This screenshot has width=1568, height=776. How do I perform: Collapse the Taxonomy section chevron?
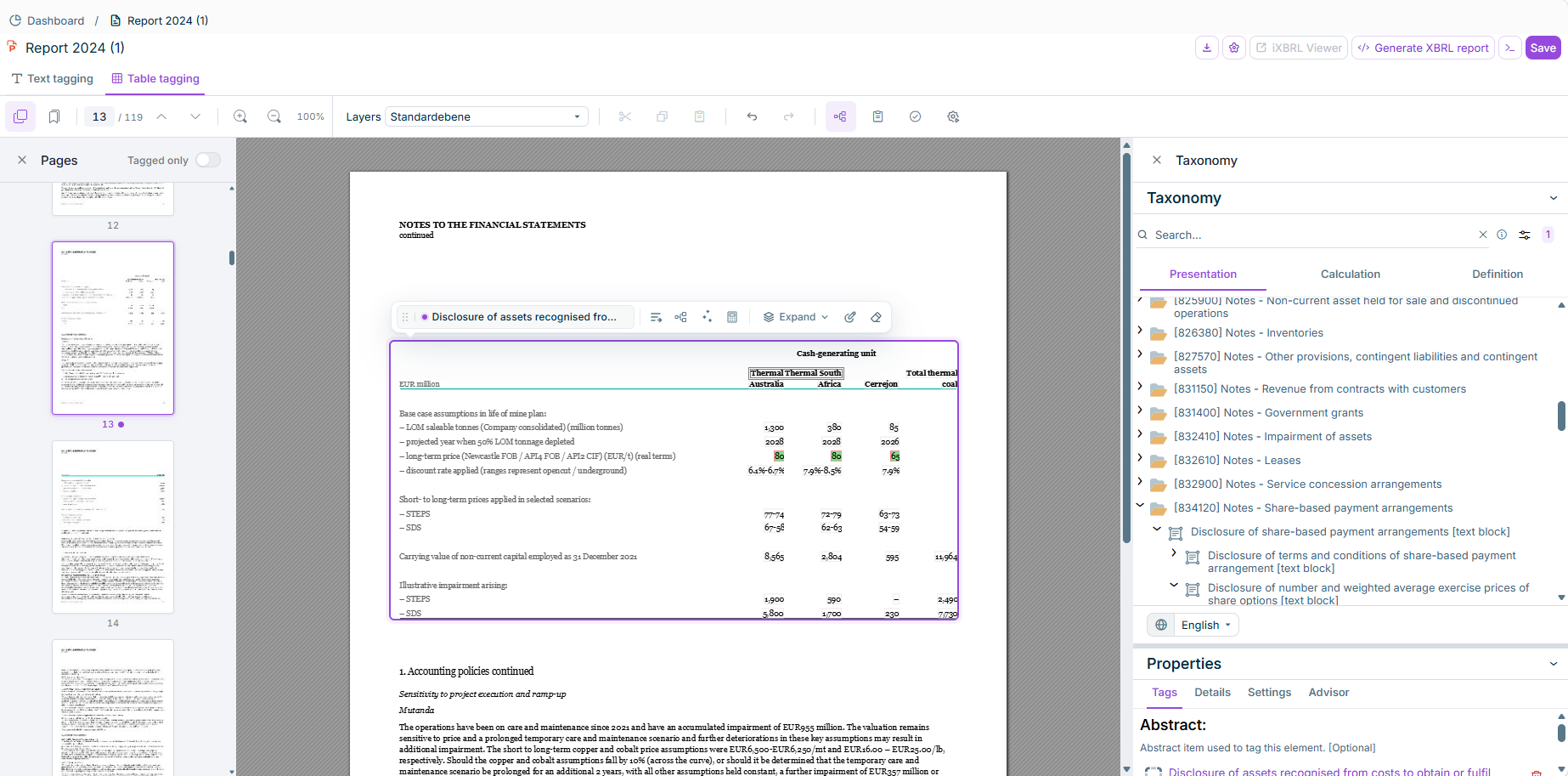1554,198
